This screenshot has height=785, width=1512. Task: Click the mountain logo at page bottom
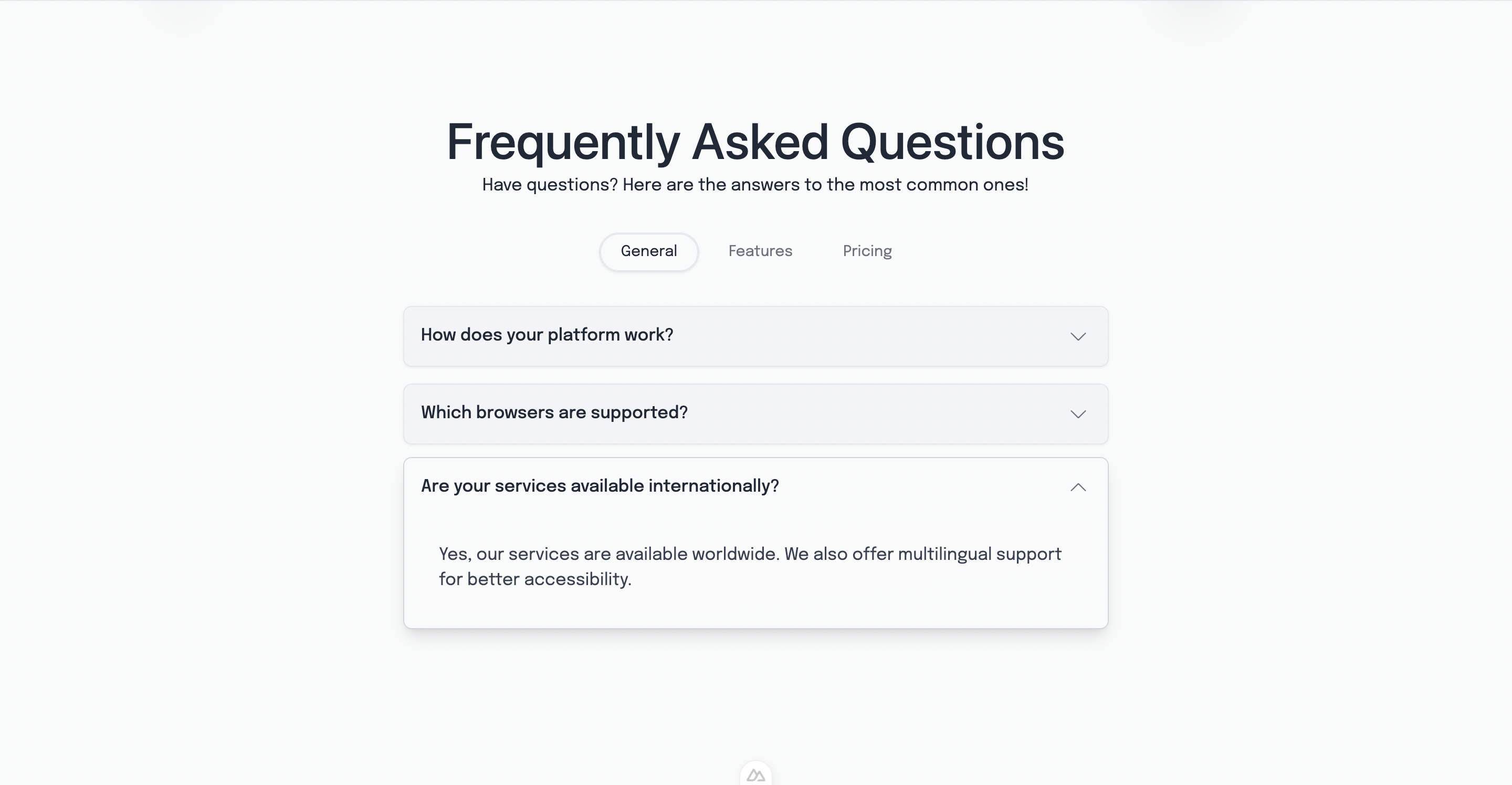pyautogui.click(x=756, y=775)
